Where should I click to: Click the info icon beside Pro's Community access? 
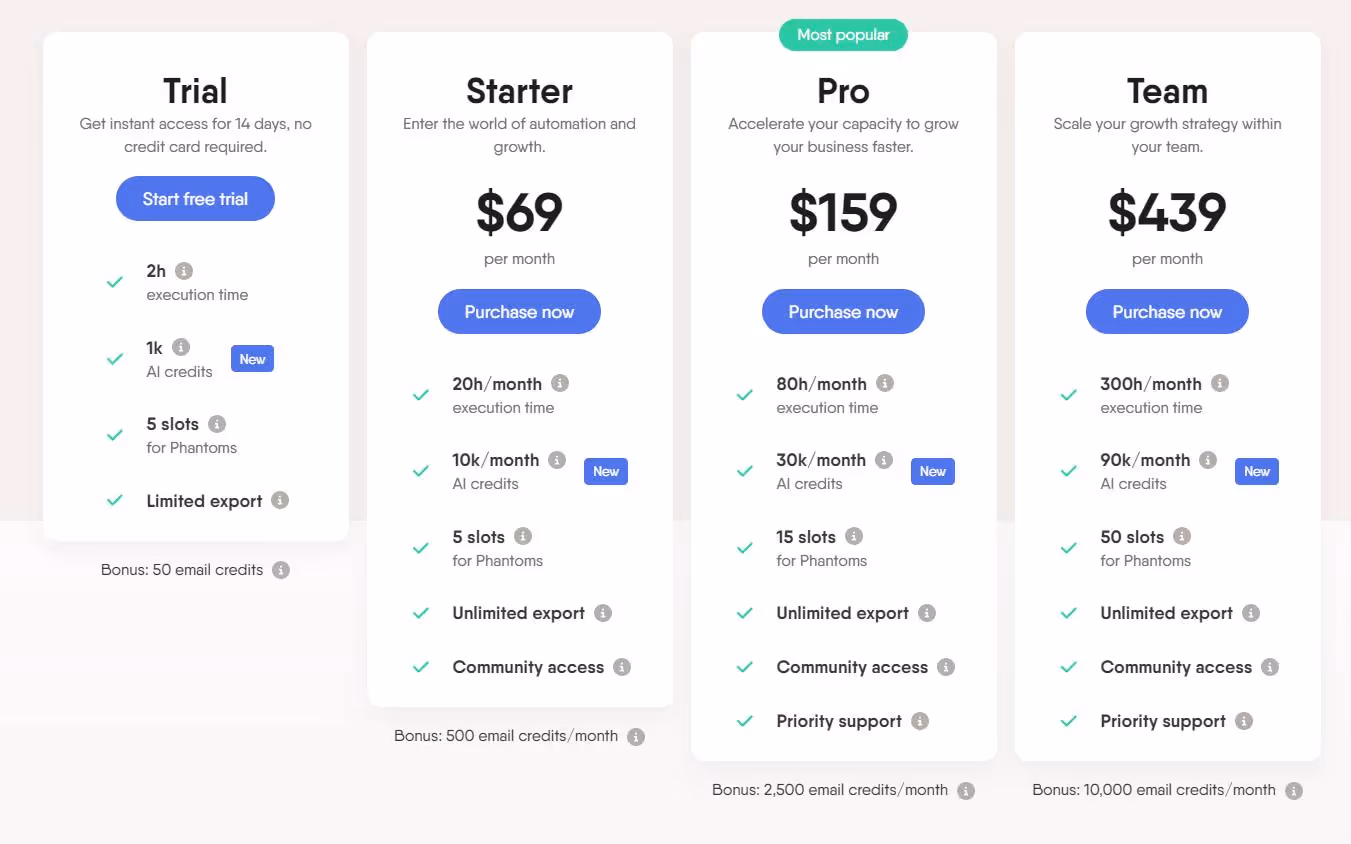pyautogui.click(x=947, y=666)
